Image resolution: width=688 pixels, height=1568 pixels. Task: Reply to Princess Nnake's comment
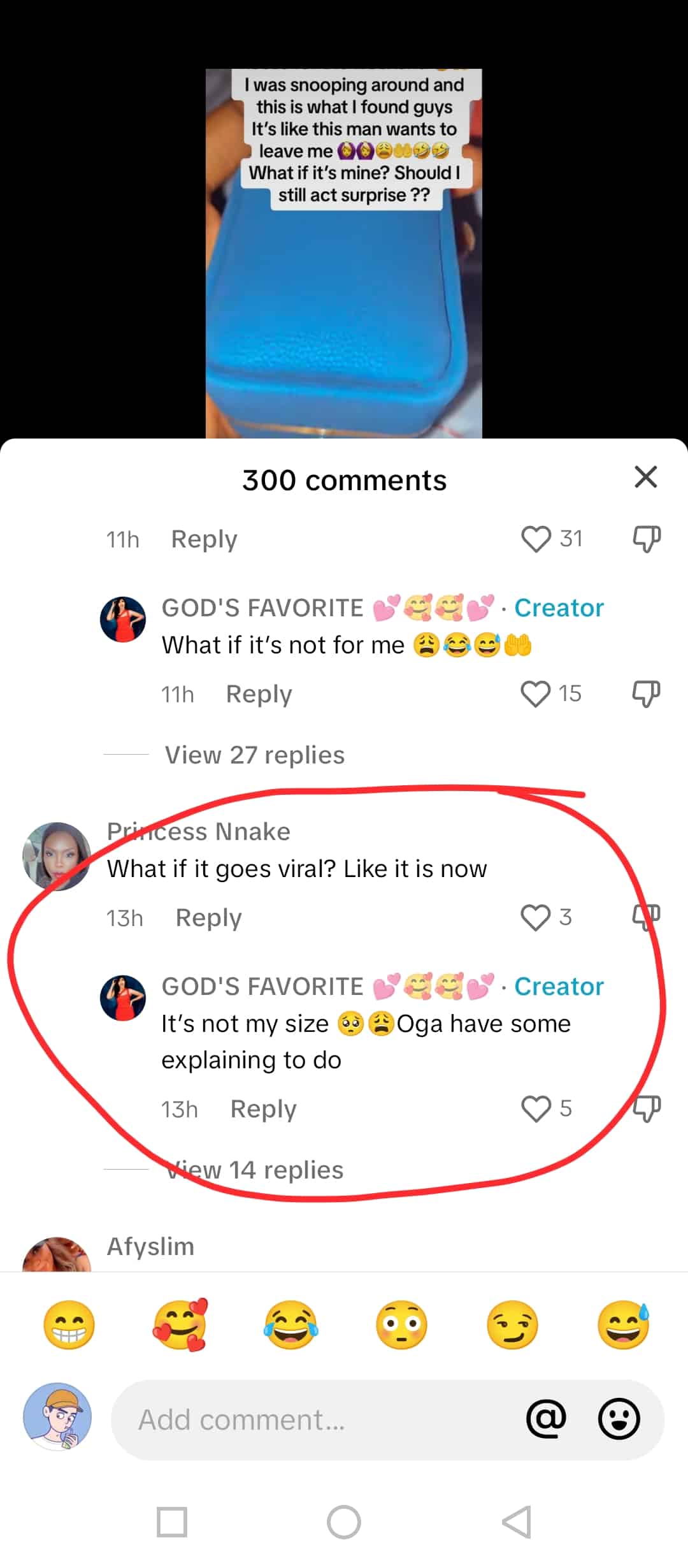pos(208,918)
